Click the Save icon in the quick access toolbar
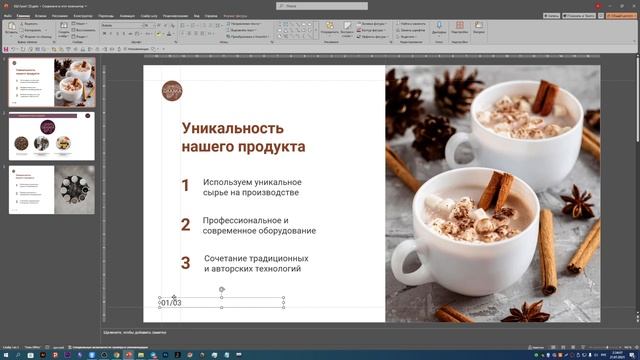This screenshot has width=640, height=360. (6, 49)
